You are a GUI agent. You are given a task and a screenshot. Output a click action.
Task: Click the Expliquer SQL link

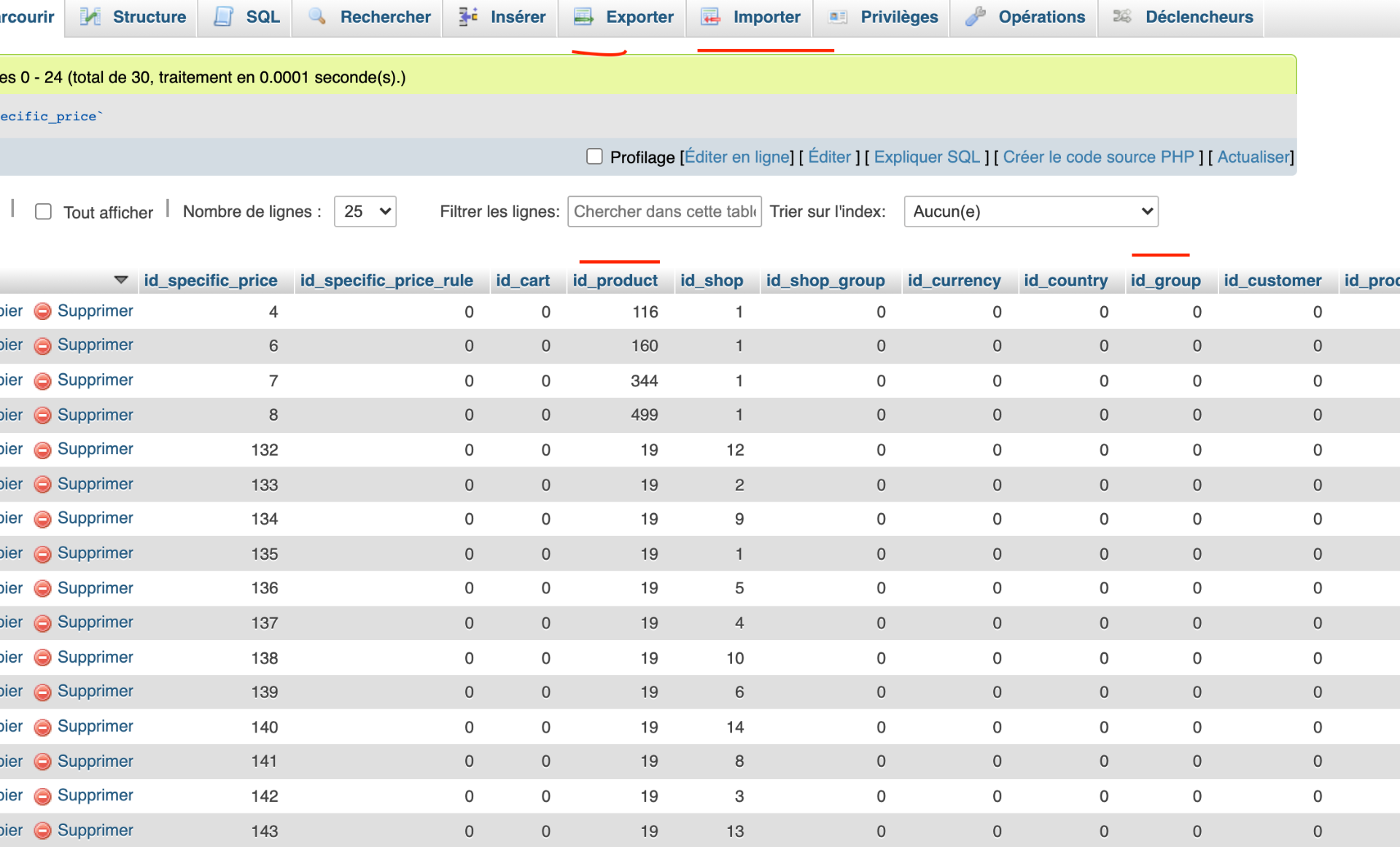coord(926,157)
